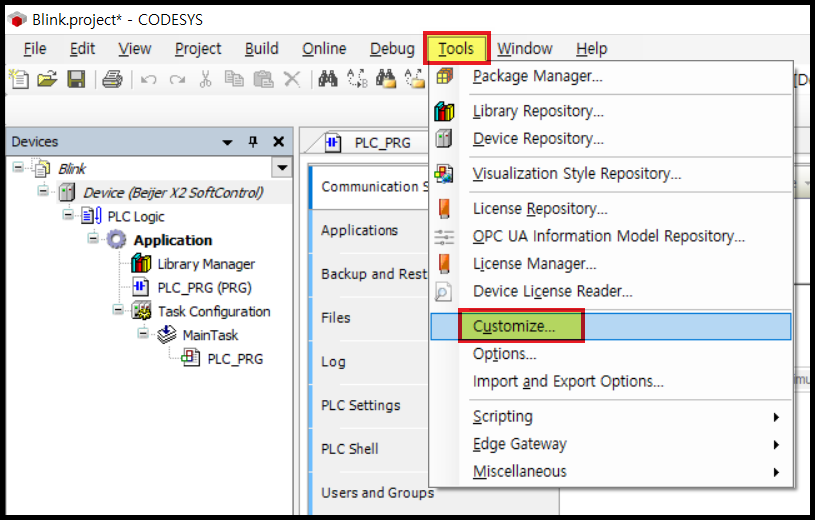
Task: Open the Applications device tab
Action: [x=359, y=230]
